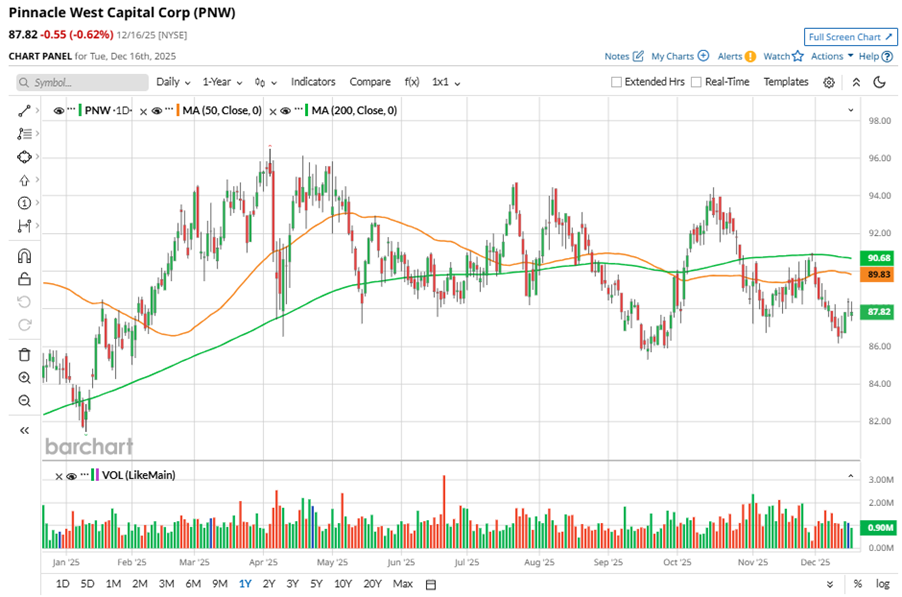Pick the shapes drawing tool

tap(24, 156)
